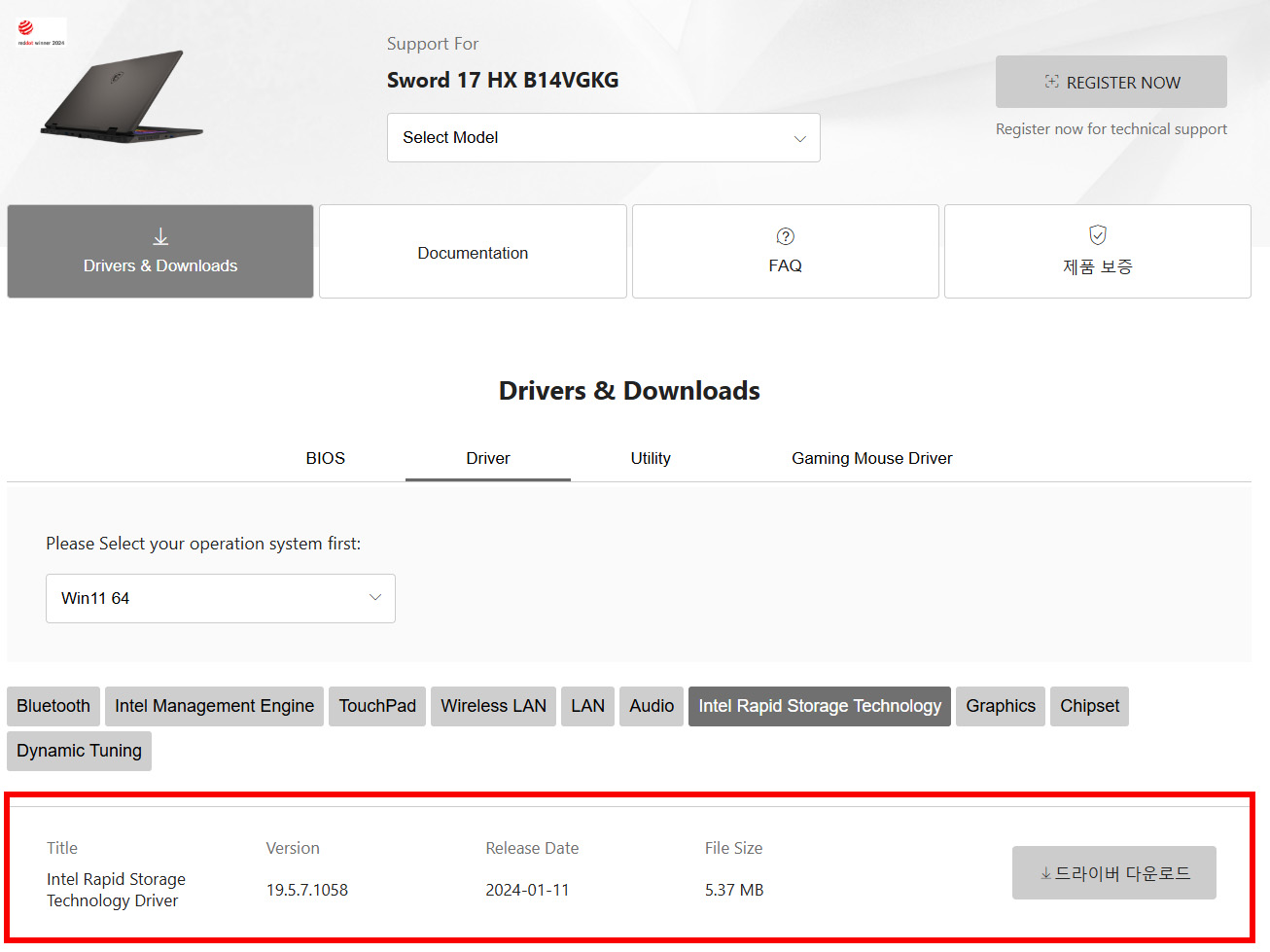Screen dimensions: 1270x952
Task: Click the Intel Rapid Storage Technology Driver title
Action: click(x=116, y=890)
